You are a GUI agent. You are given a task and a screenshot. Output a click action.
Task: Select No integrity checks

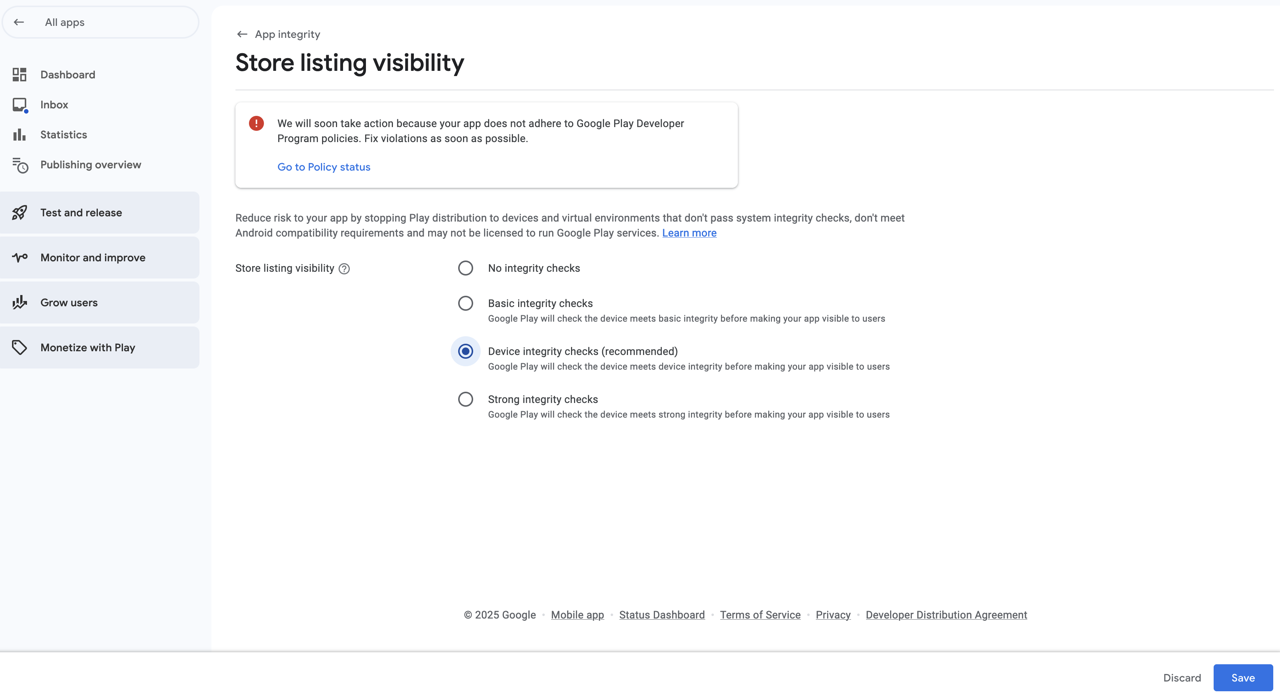[465, 268]
